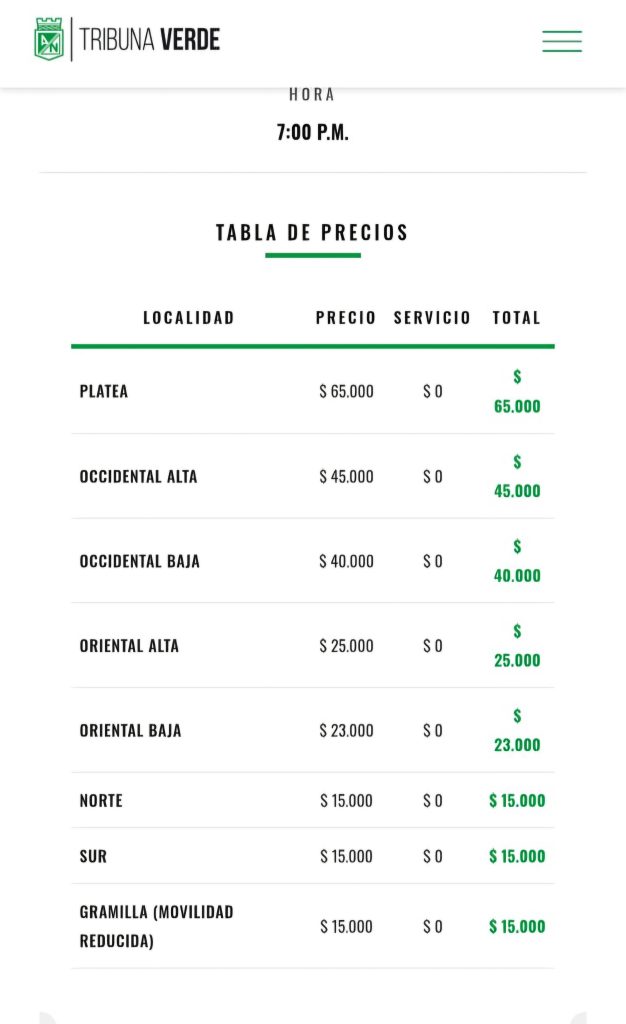
Task: Click the Servicio column header
Action: pyautogui.click(x=432, y=317)
